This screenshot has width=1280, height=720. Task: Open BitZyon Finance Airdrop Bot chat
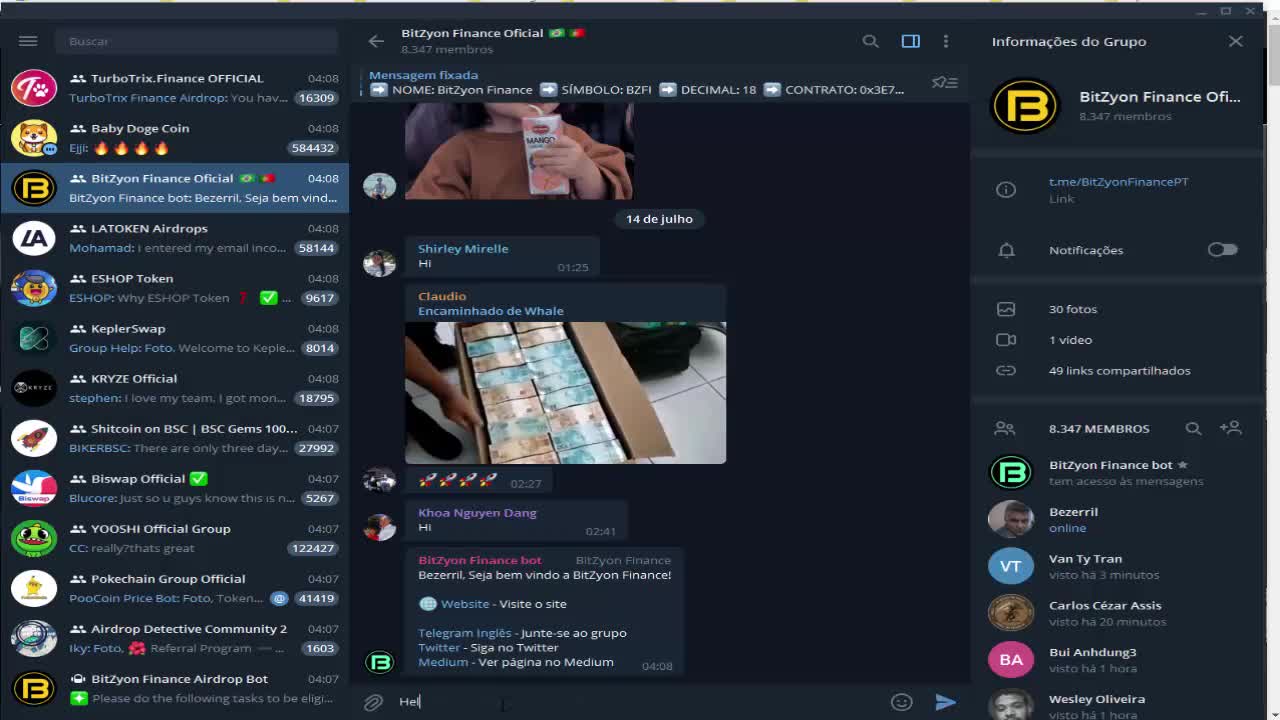tap(175, 688)
